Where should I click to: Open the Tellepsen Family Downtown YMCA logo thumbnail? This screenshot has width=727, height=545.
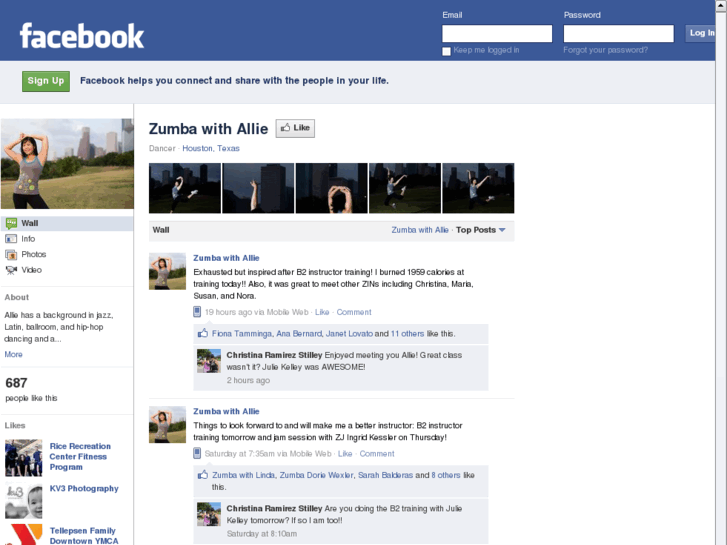tap(24, 534)
